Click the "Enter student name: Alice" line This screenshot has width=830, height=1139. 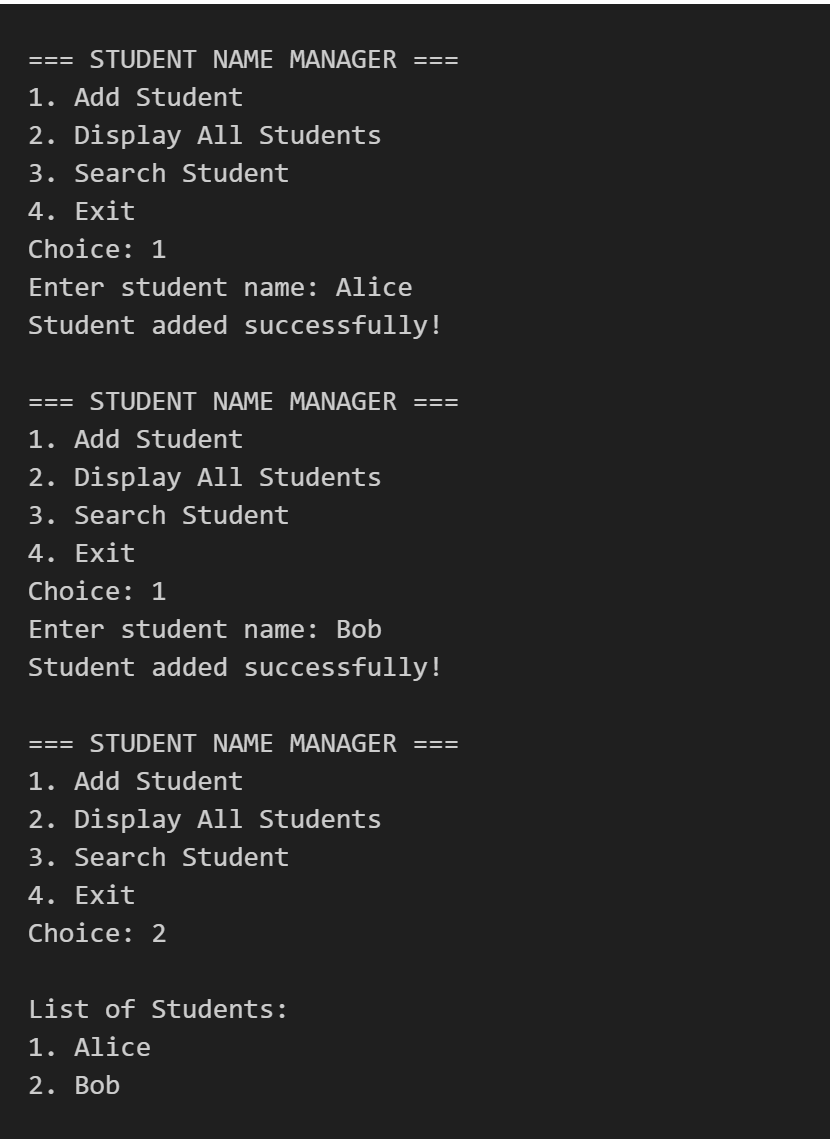click(x=220, y=288)
